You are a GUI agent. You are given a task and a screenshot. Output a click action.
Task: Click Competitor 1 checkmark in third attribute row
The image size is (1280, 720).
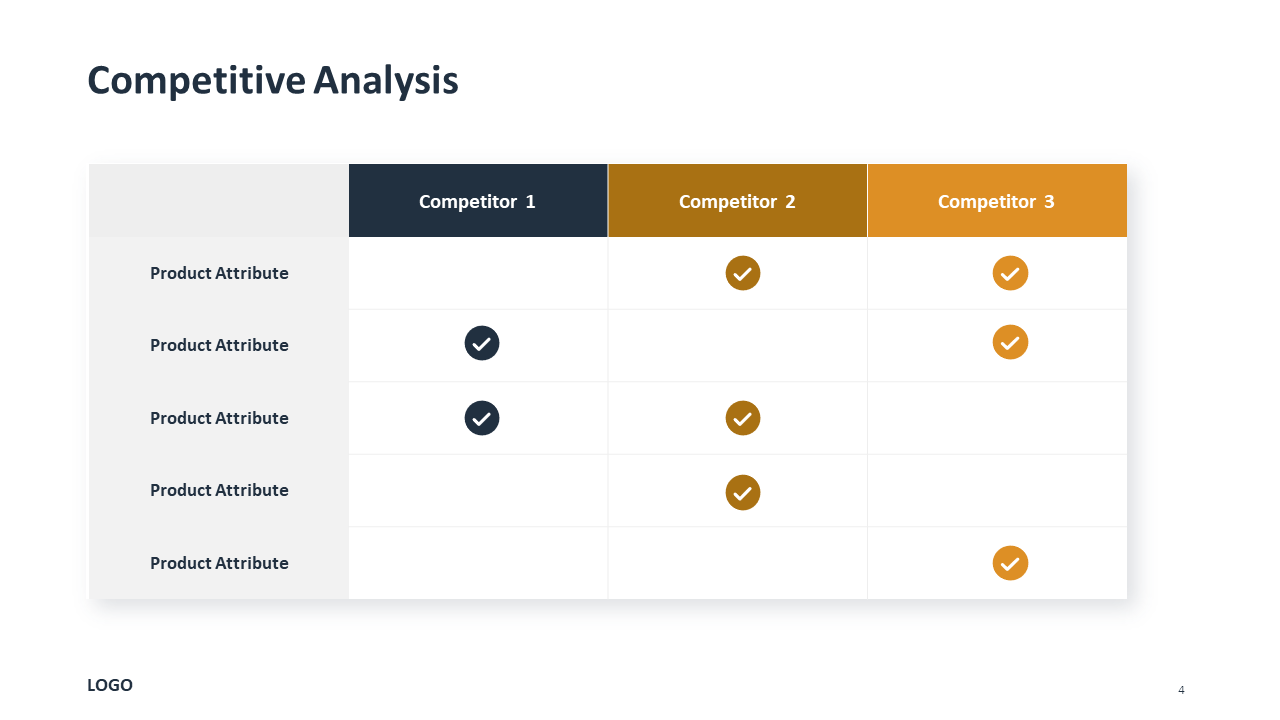coord(482,418)
